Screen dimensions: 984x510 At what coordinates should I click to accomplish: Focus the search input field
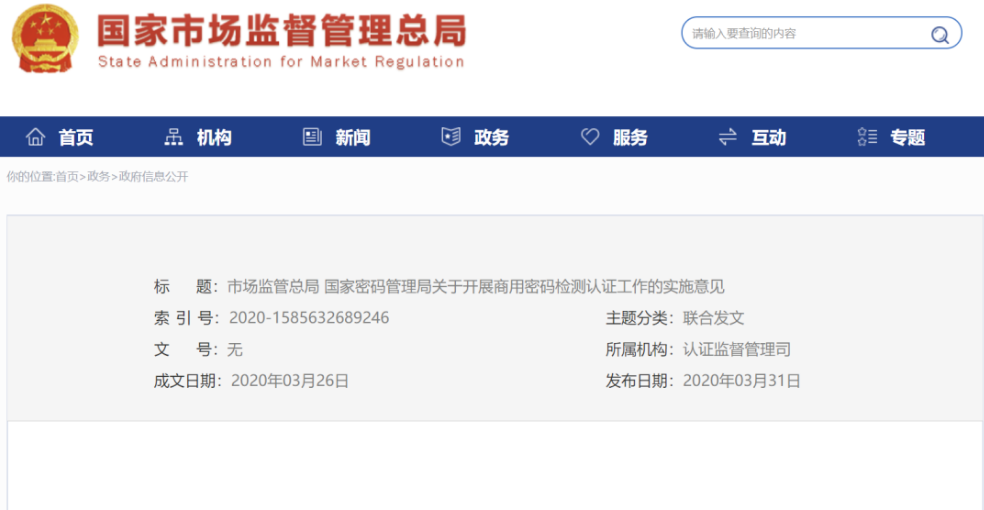(x=800, y=34)
